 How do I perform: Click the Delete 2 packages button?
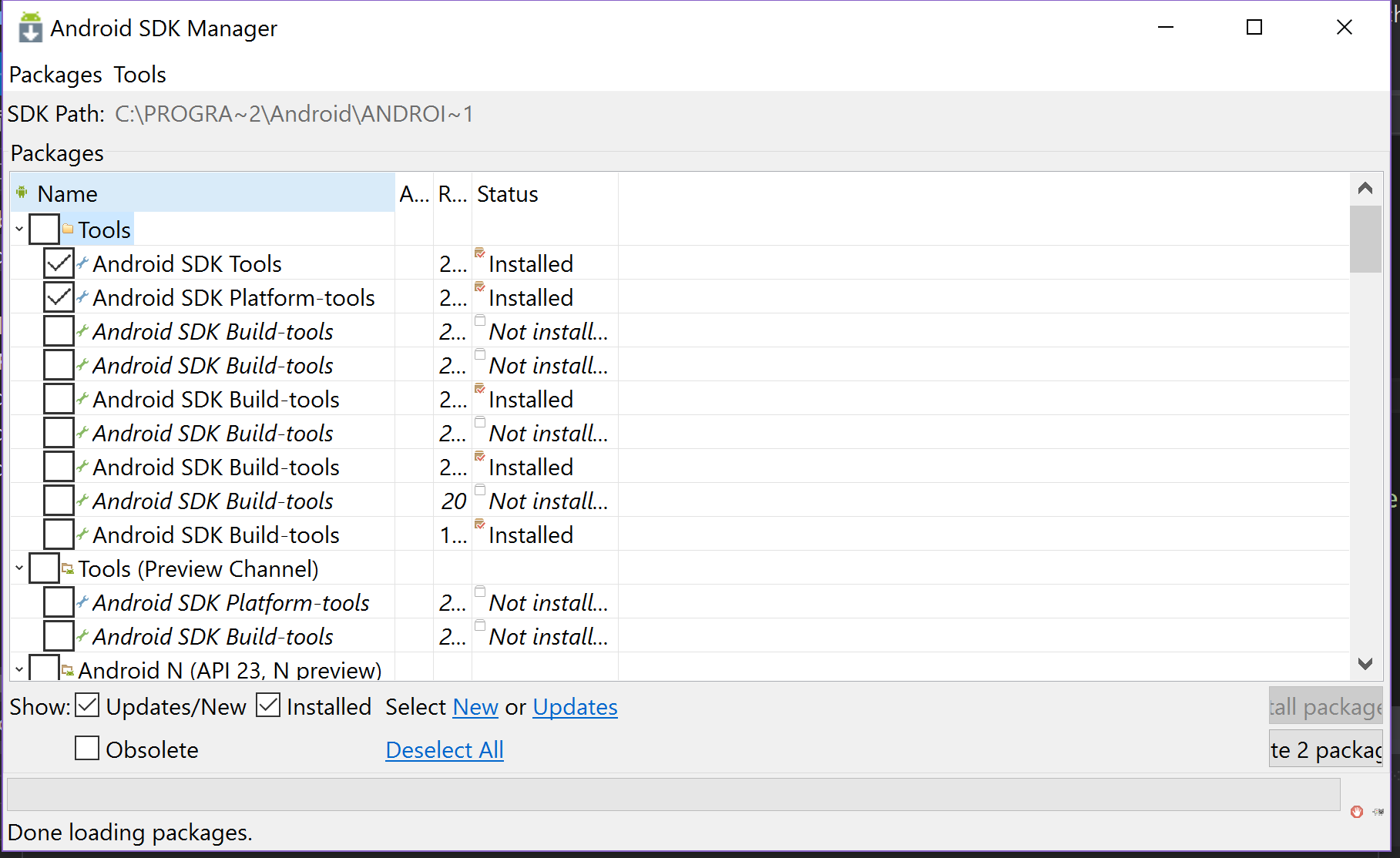1325,749
